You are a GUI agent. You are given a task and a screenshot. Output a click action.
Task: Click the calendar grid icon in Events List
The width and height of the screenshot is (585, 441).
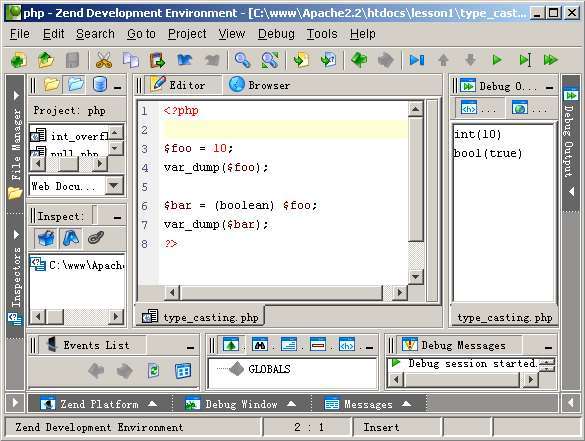point(183,370)
